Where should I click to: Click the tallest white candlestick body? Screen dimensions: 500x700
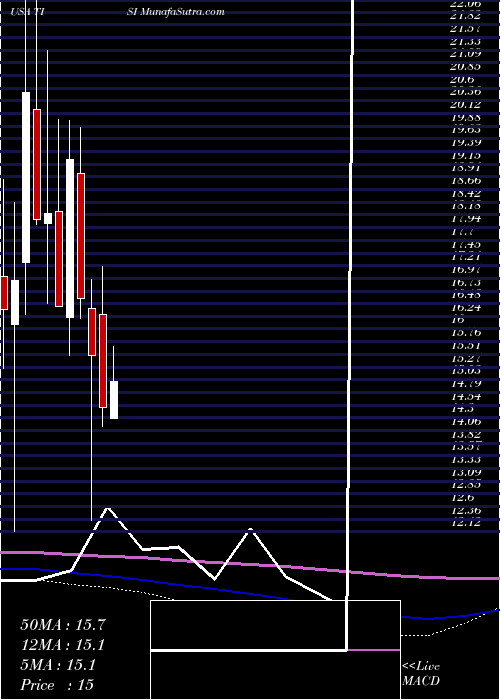(x=26, y=178)
